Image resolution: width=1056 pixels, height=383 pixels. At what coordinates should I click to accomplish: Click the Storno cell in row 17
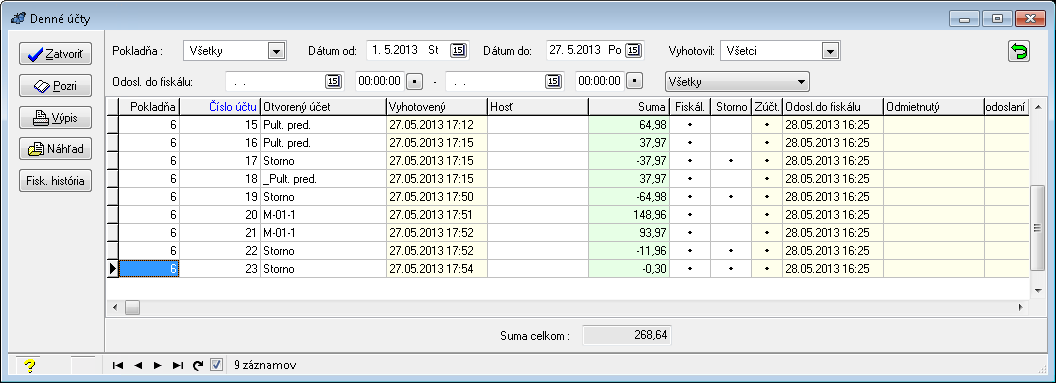pos(323,161)
